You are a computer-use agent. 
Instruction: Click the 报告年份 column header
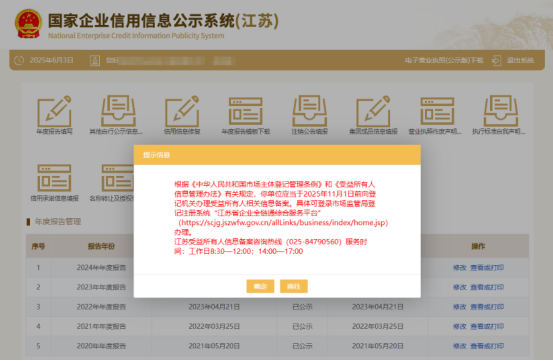point(101,246)
